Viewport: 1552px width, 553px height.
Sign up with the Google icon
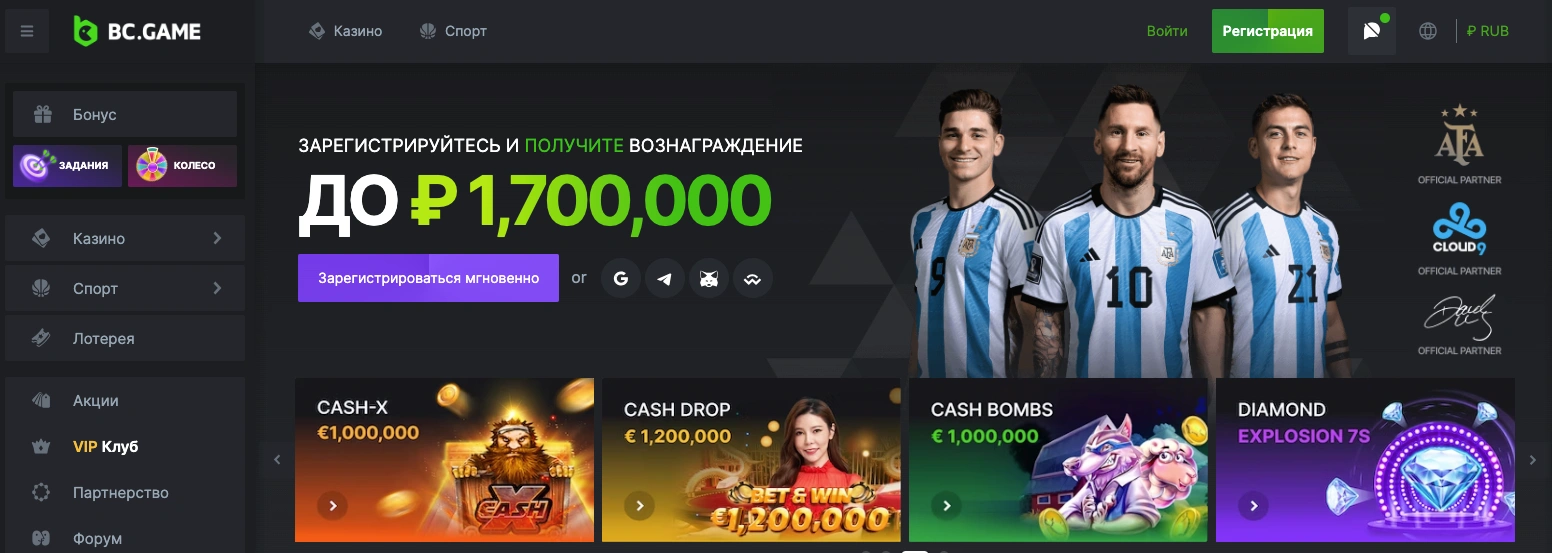[620, 278]
